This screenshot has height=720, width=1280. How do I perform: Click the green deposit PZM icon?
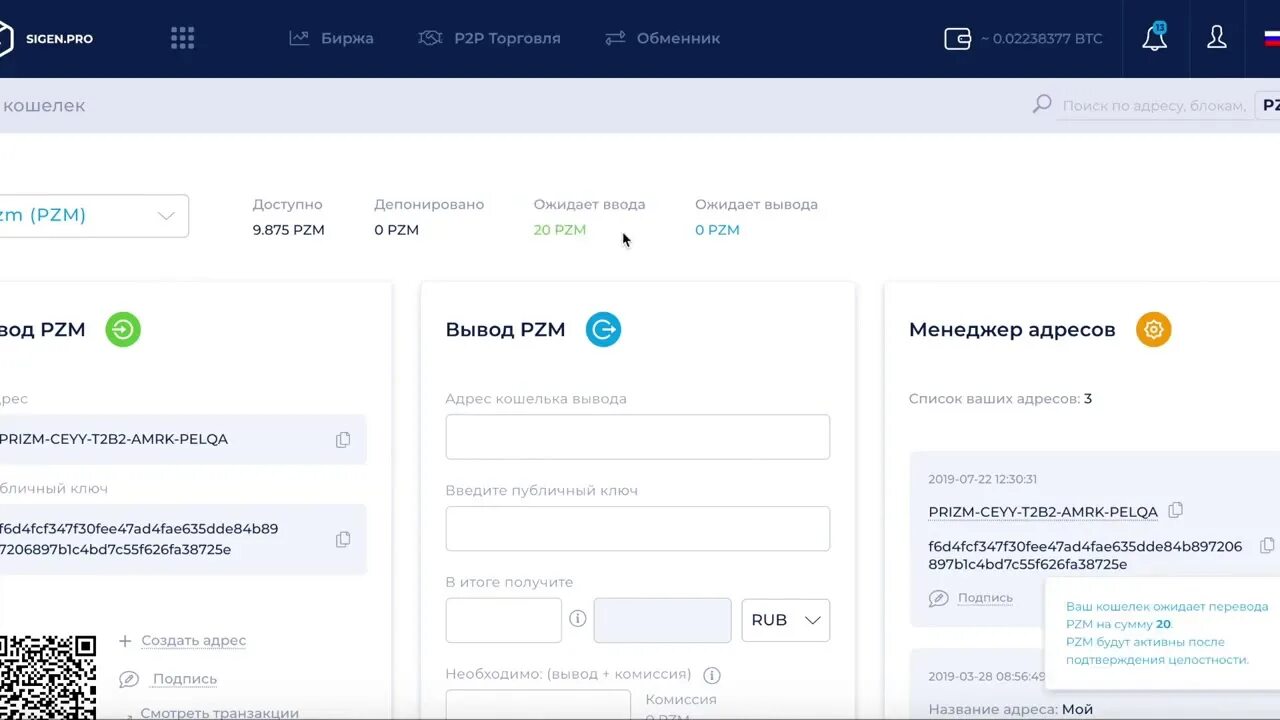pyautogui.click(x=123, y=329)
